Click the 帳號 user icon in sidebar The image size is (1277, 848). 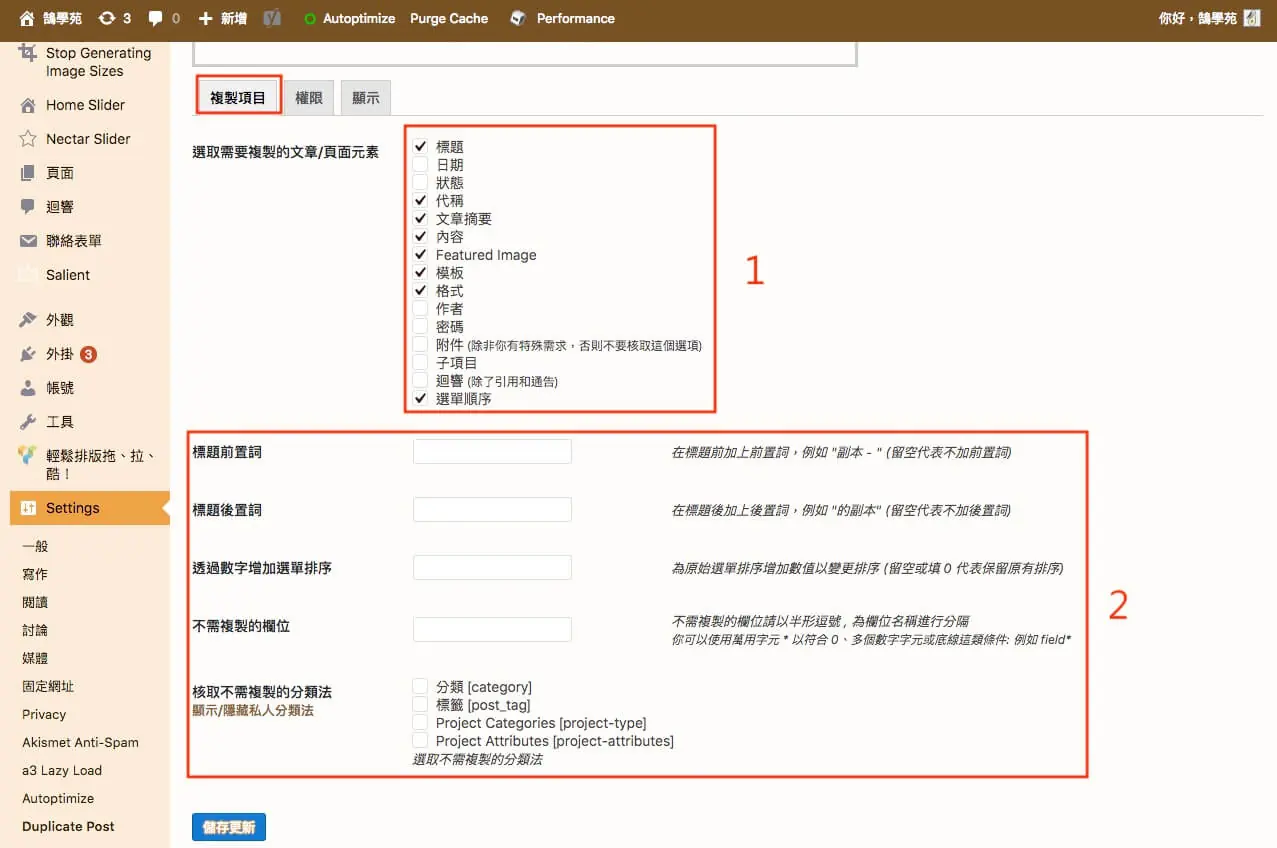click(28, 388)
